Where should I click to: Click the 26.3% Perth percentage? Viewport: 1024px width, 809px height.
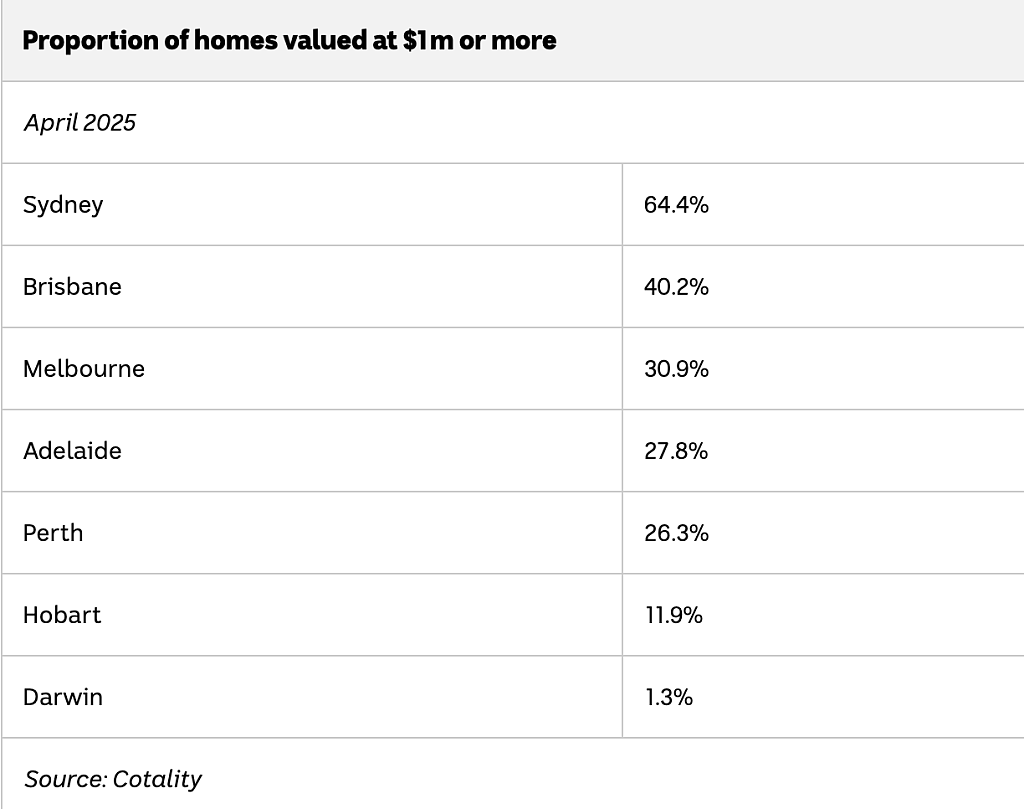pyautogui.click(x=676, y=533)
